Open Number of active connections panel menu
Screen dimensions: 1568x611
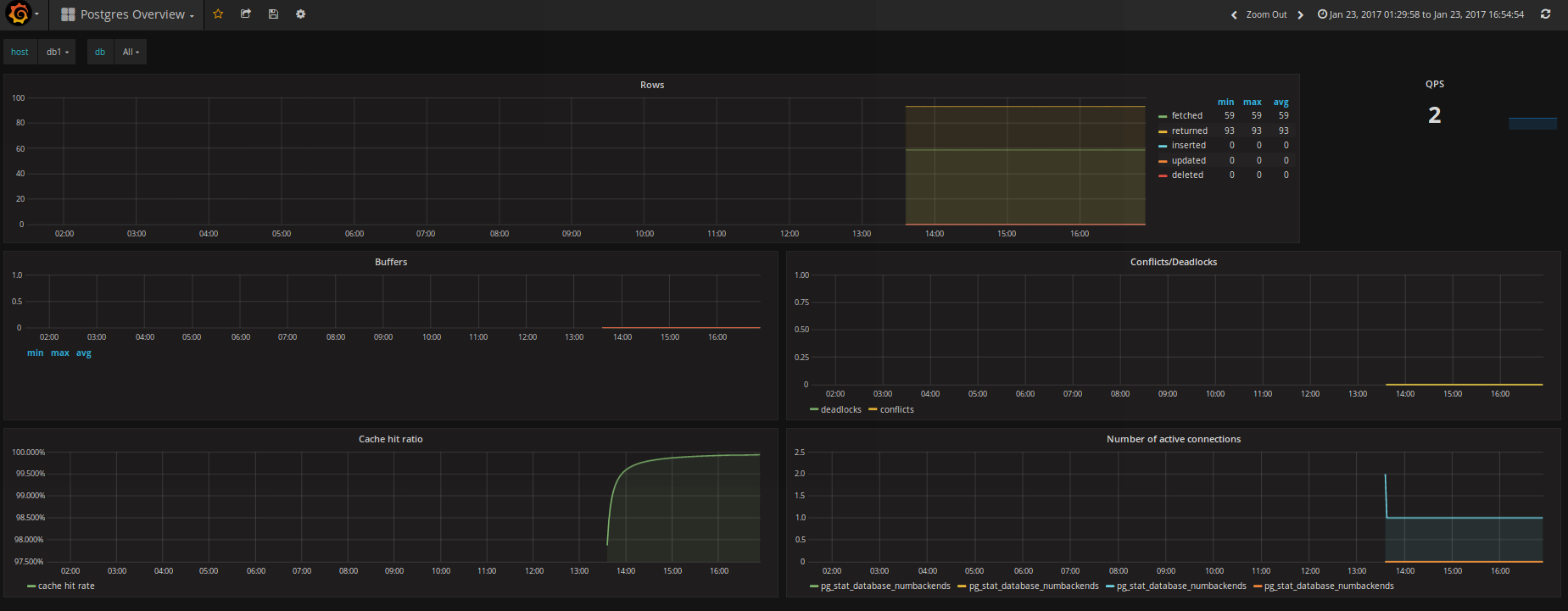[1174, 439]
